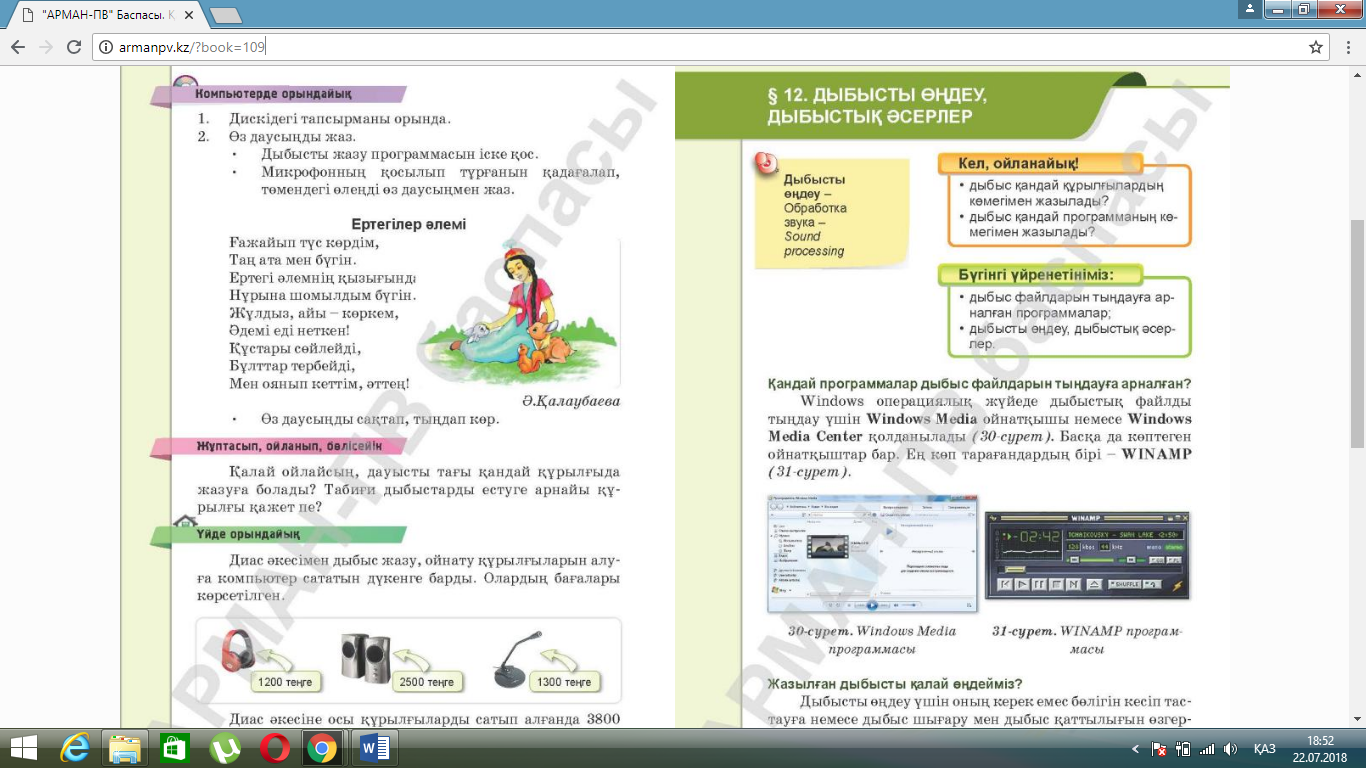Click the "1200 теңге" price label
The height and width of the screenshot is (768, 1366).
click(x=285, y=682)
